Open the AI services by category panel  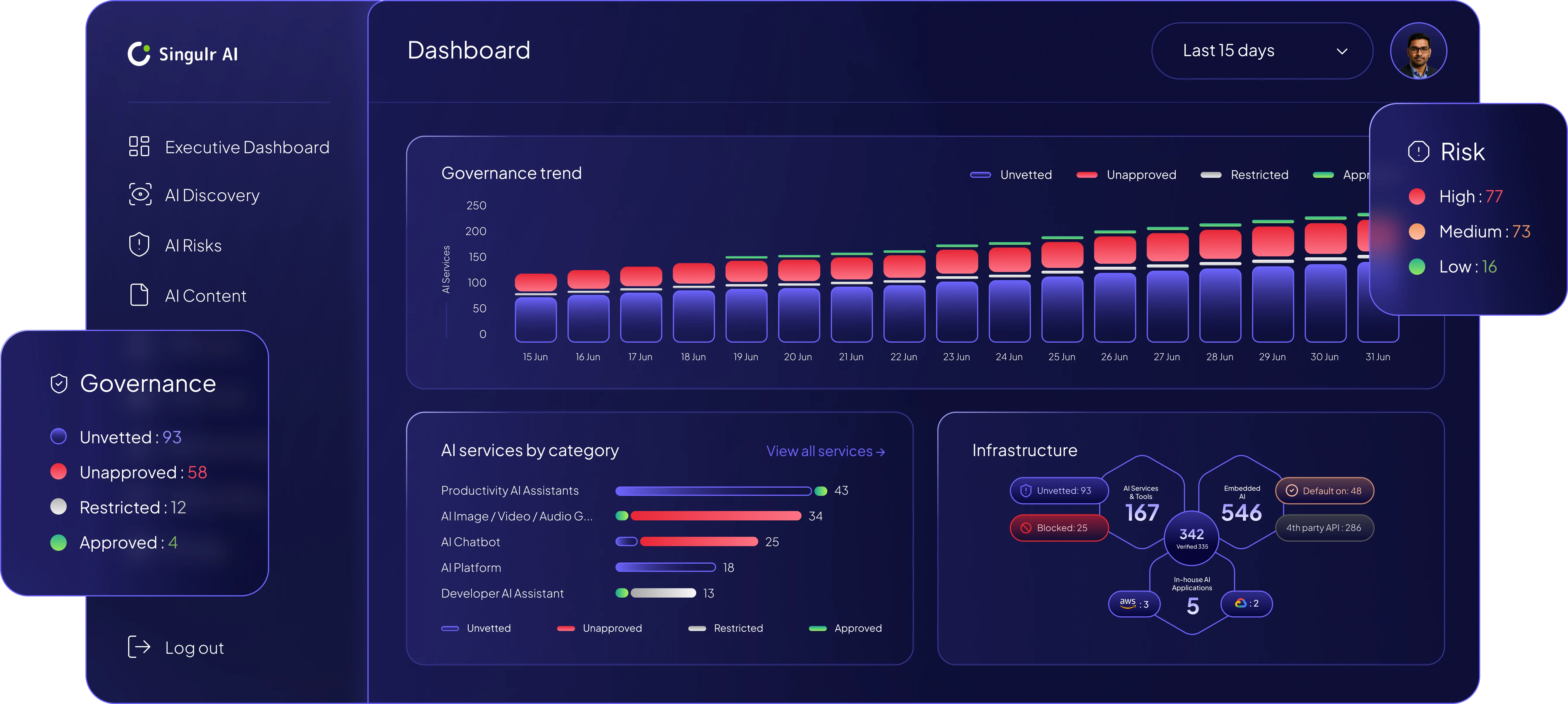click(529, 450)
